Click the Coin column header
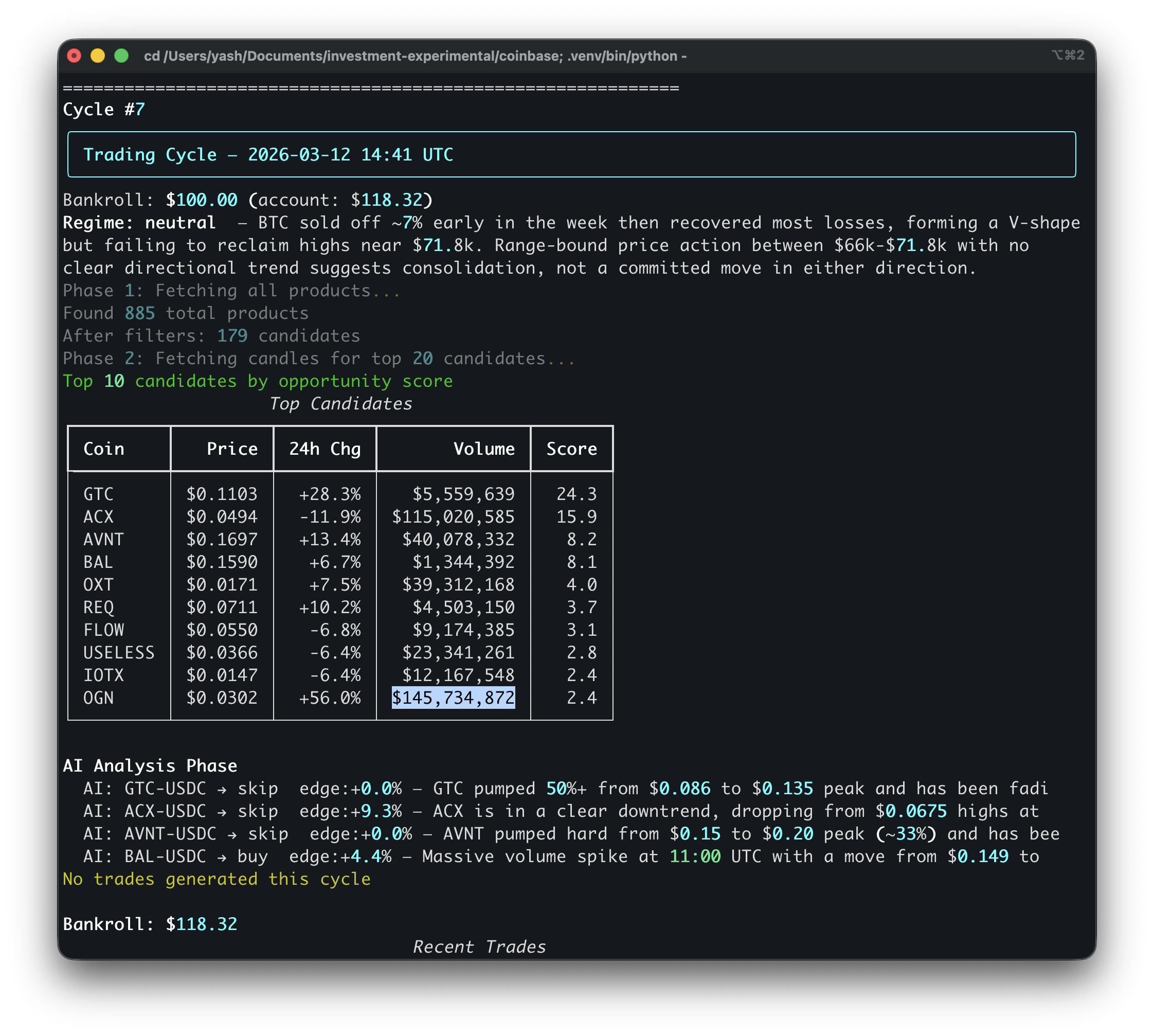This screenshot has width=1154, height=1036. coord(103,449)
